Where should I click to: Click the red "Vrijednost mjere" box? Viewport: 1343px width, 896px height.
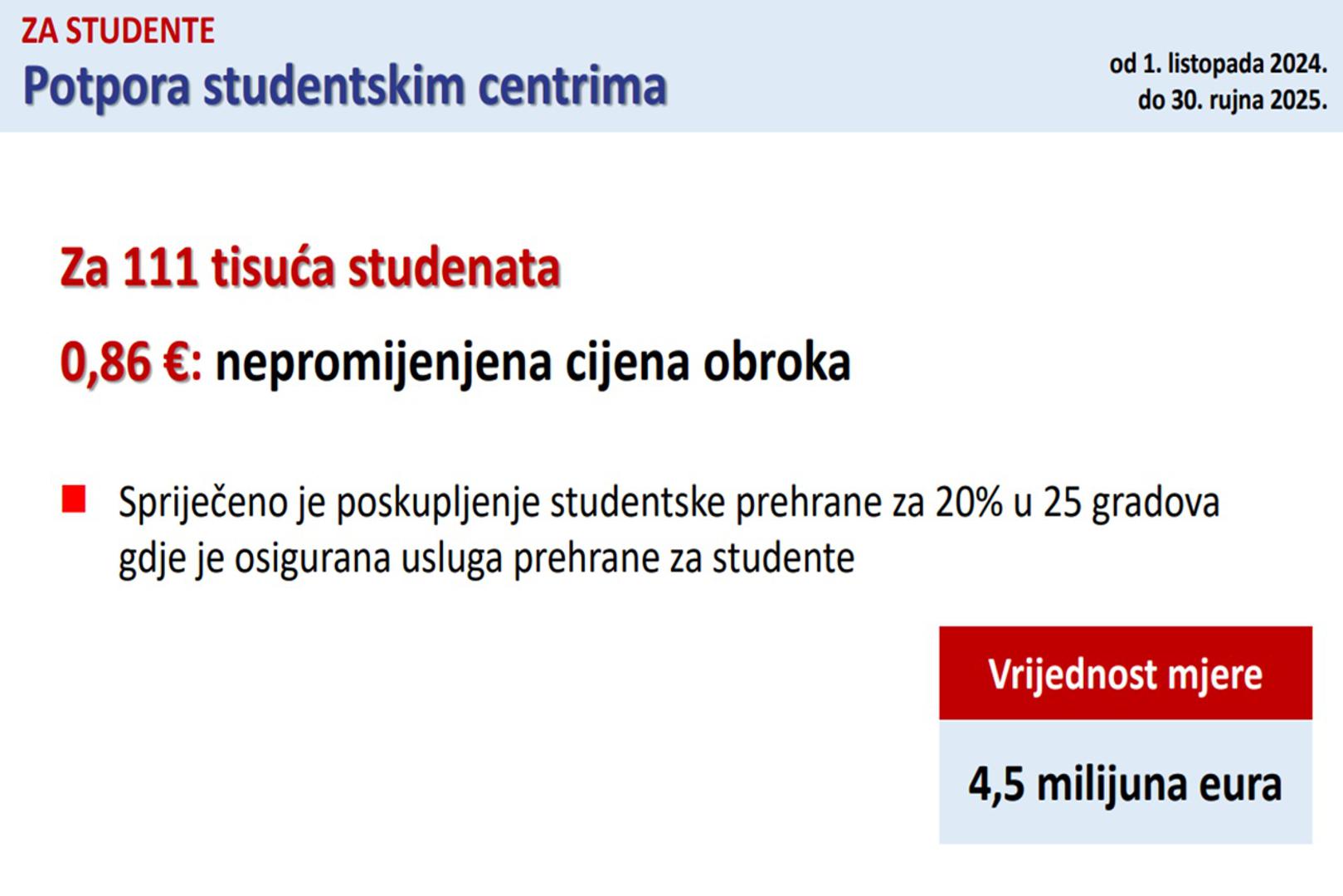click(x=1125, y=673)
